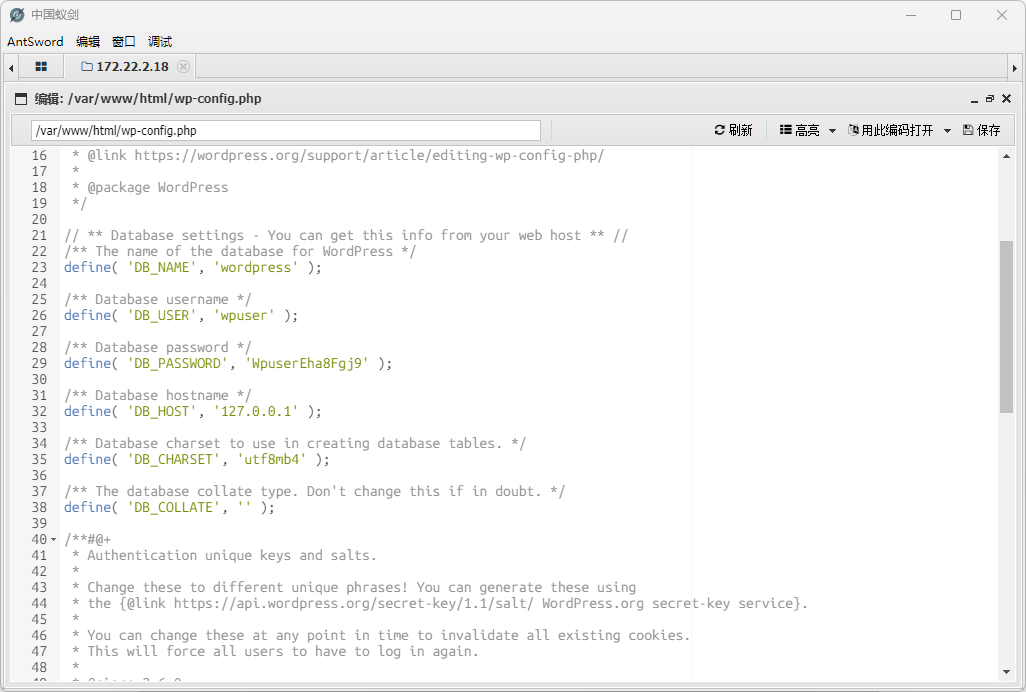The width and height of the screenshot is (1026, 692).
Task: Click the home grid icon tab
Action: 41,67
